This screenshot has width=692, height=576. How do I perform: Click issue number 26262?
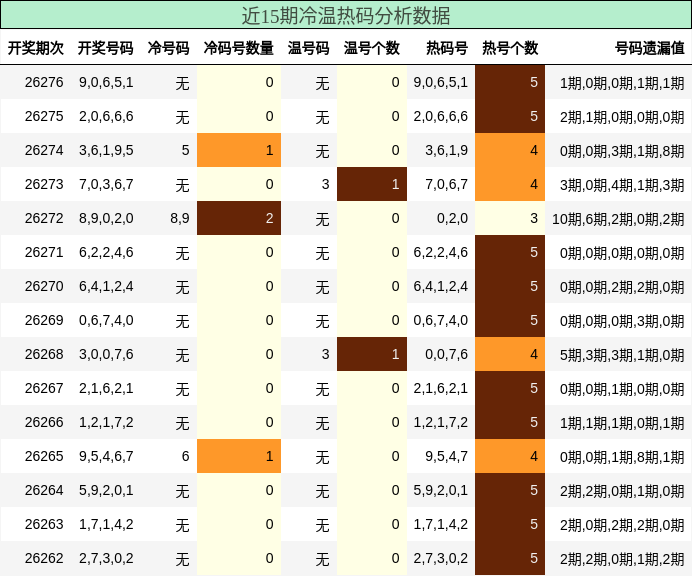(44, 558)
